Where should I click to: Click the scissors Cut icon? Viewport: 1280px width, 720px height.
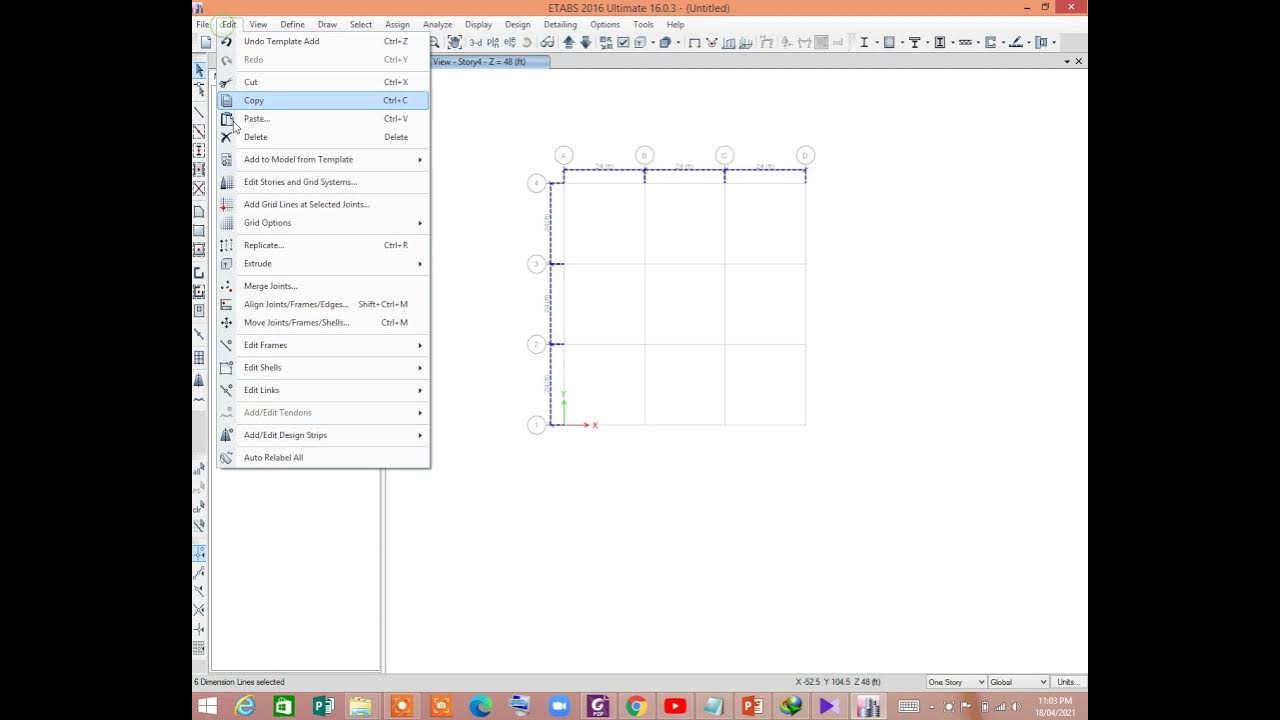point(227,82)
